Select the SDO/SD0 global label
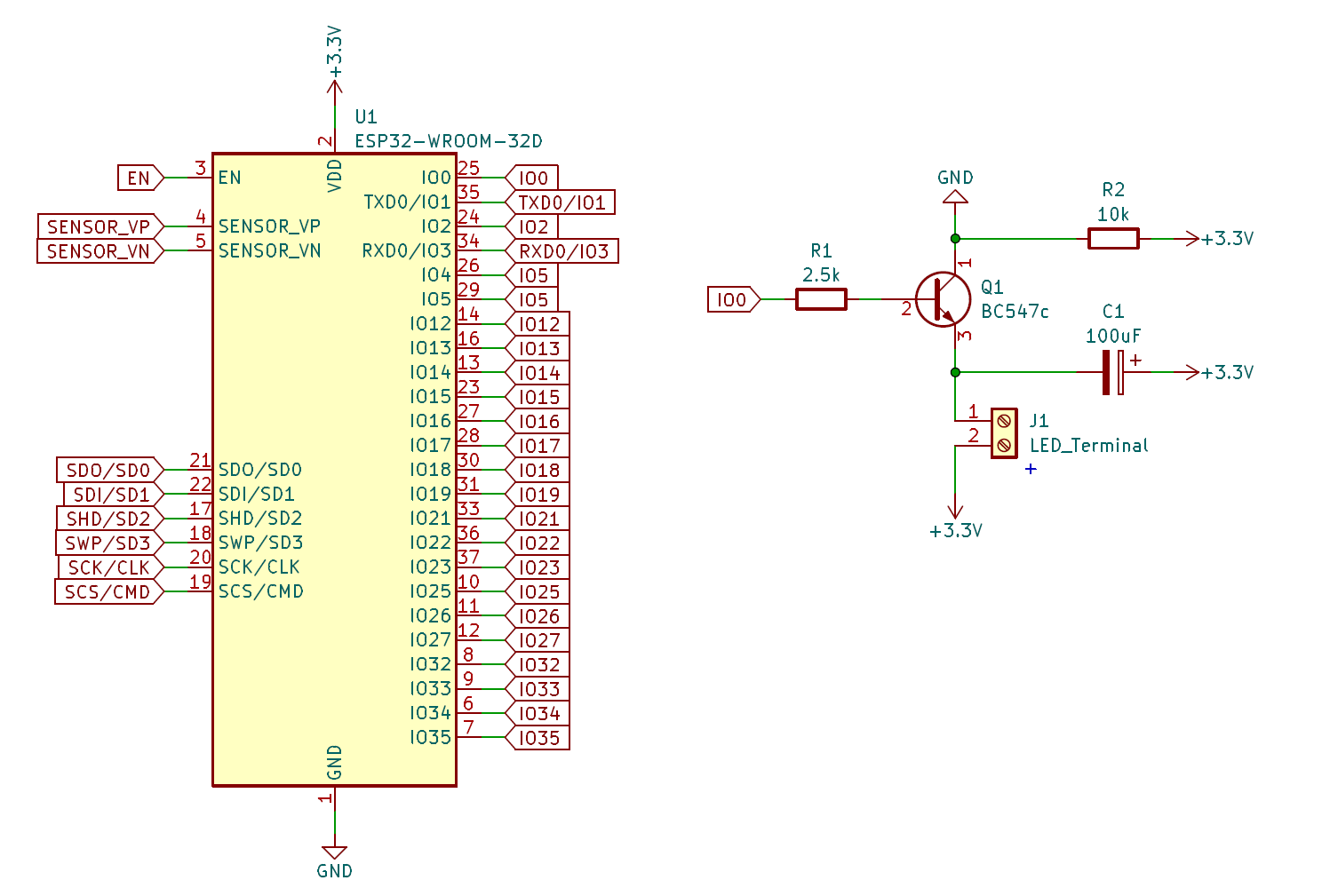This screenshot has height=896, width=1338. tap(110, 470)
